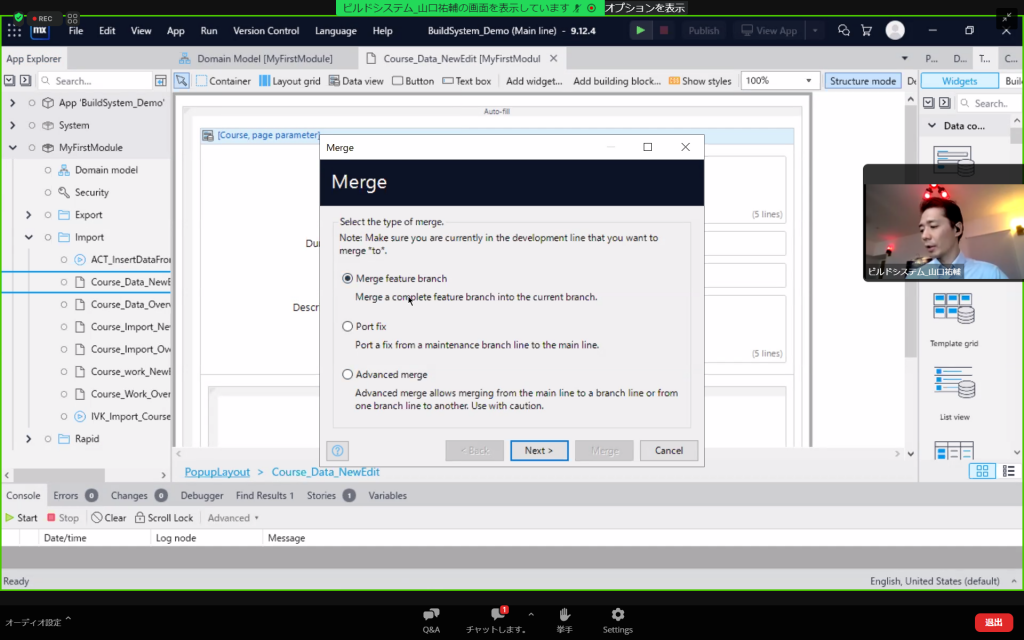The height and width of the screenshot is (640, 1024).
Task: Expand the Export folder in App Explorer
Action: [x=28, y=215]
